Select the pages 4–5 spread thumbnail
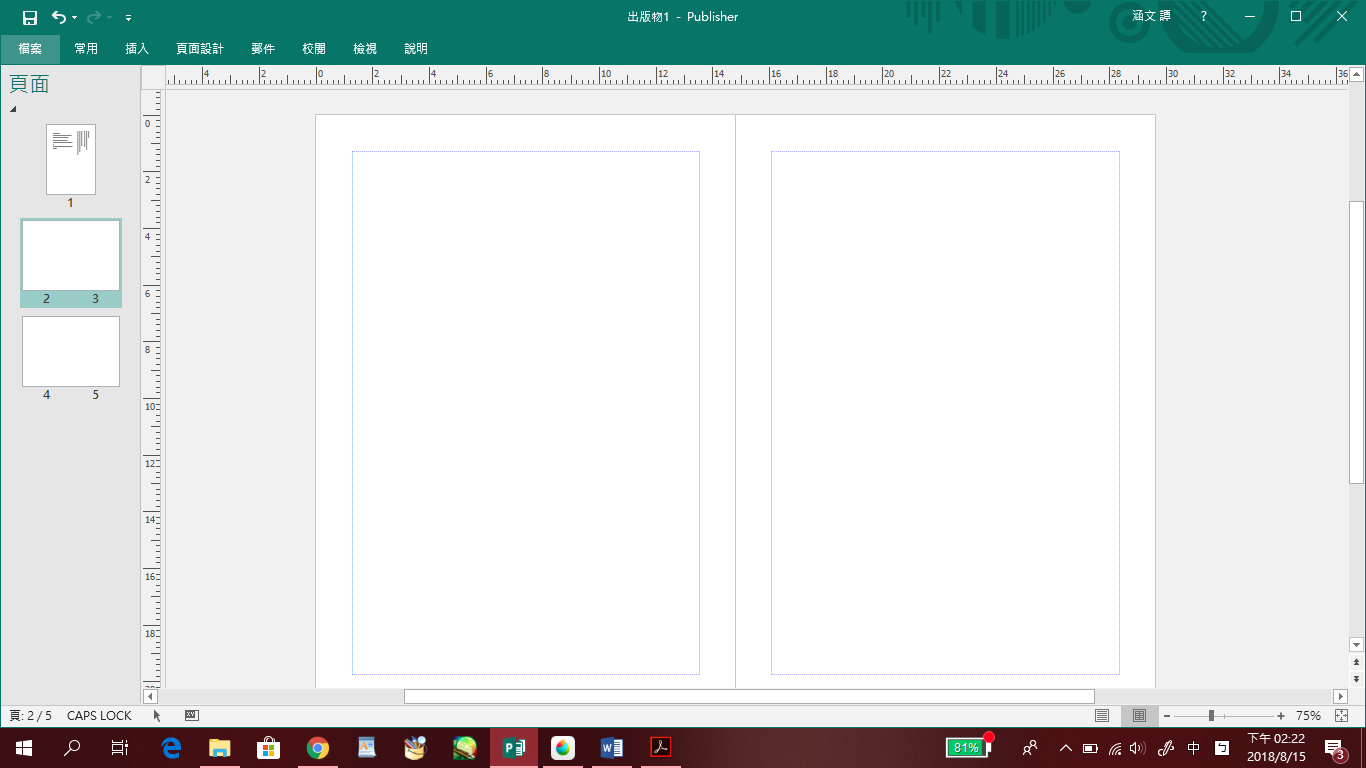 click(71, 352)
